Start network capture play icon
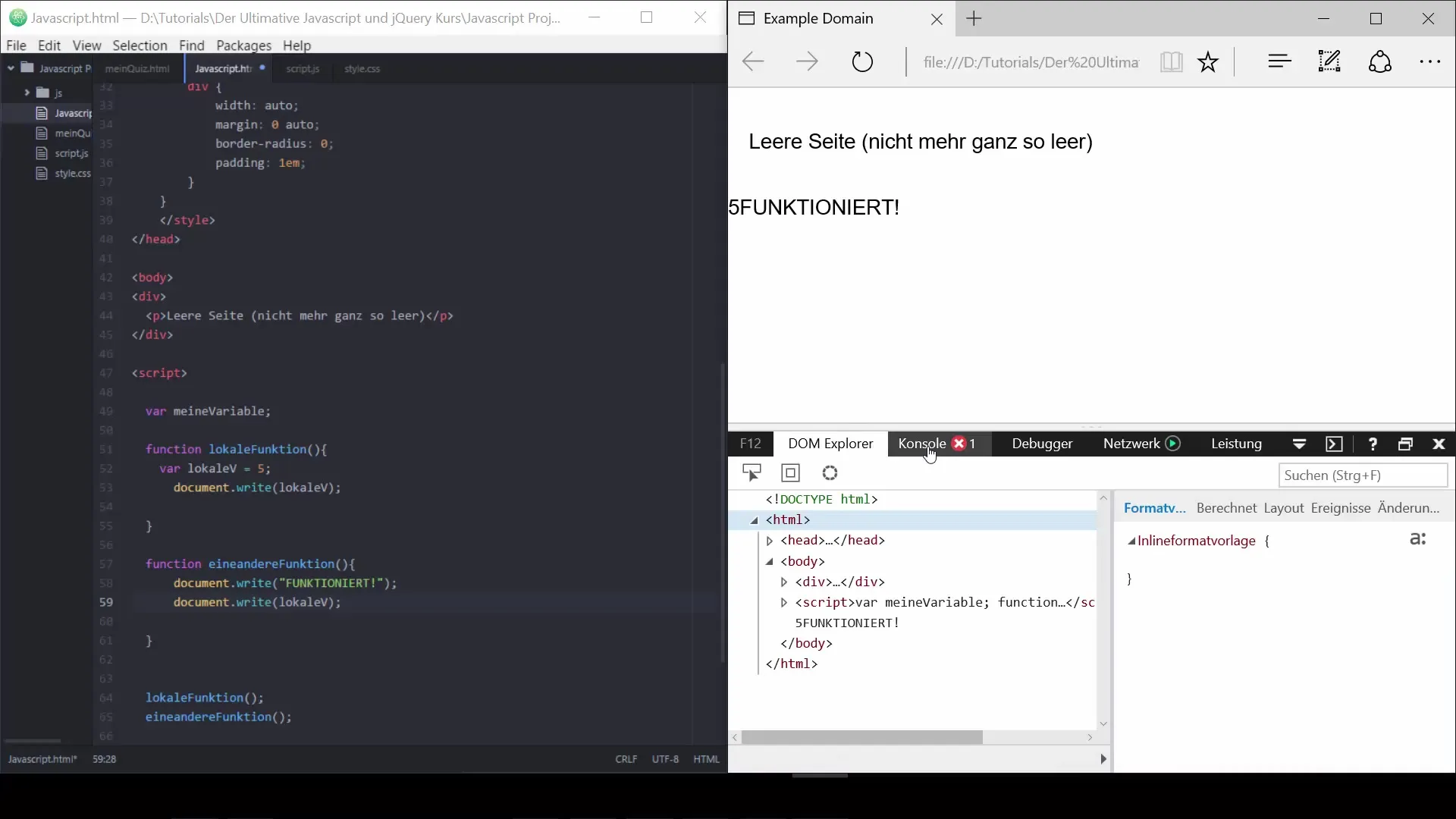Image resolution: width=1456 pixels, height=819 pixels. pyautogui.click(x=1173, y=444)
